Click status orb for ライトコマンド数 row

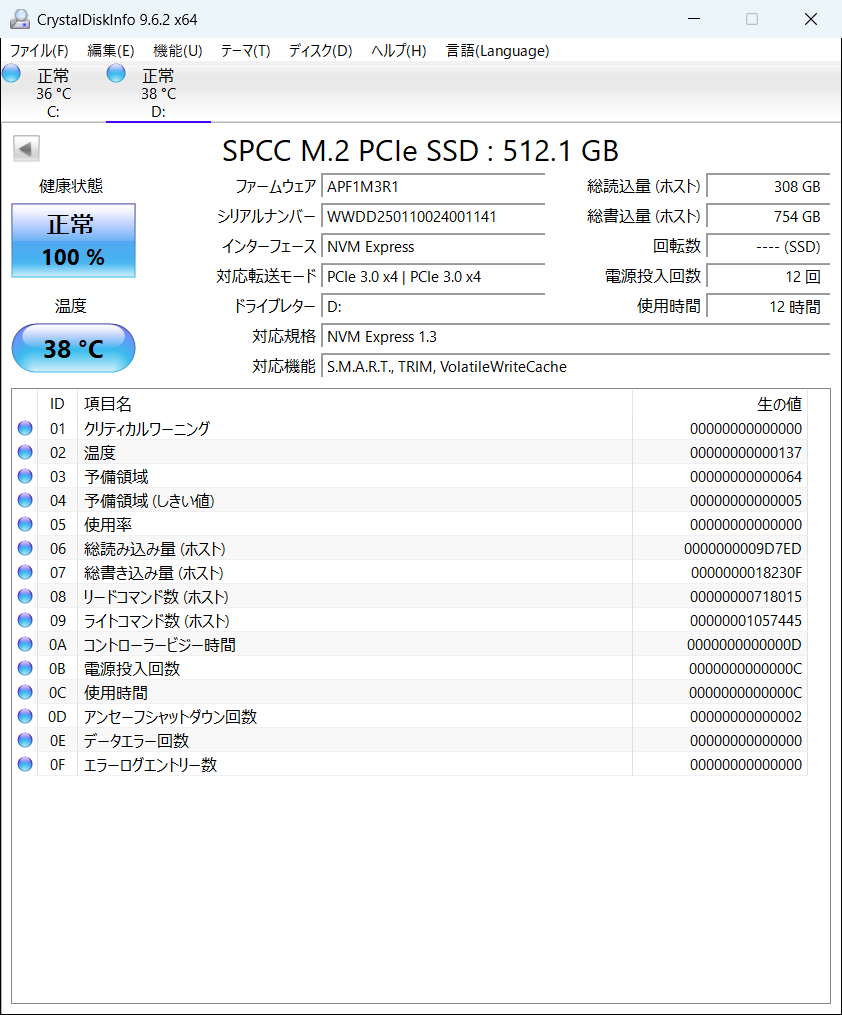pyautogui.click(x=25, y=620)
